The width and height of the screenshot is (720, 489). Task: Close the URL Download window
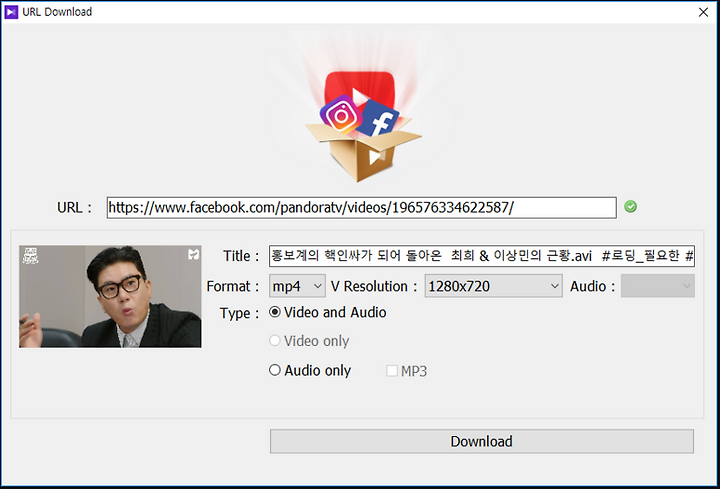click(703, 12)
